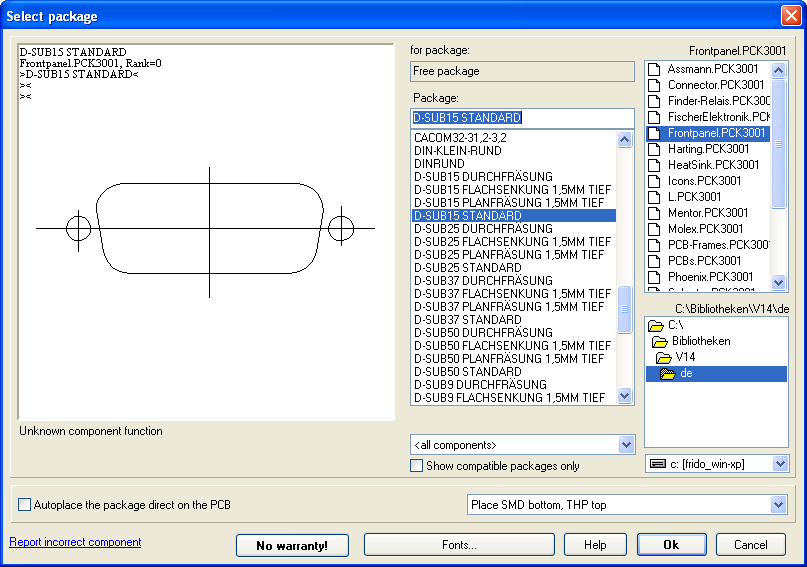Open the drive selection dropdown
This screenshot has width=807, height=567.
pos(778,464)
